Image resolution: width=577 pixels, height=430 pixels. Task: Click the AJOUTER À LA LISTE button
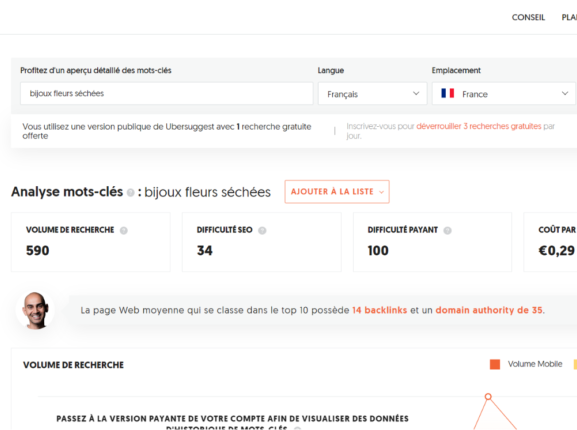coord(337,192)
